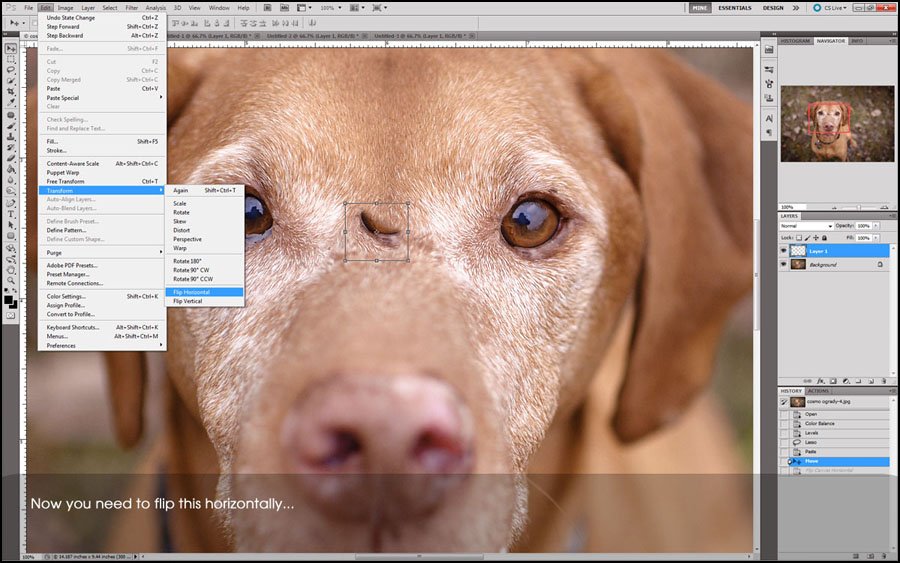This screenshot has height=563, width=900.
Task: Toggle Quick Mask mode icon
Action: 11,316
